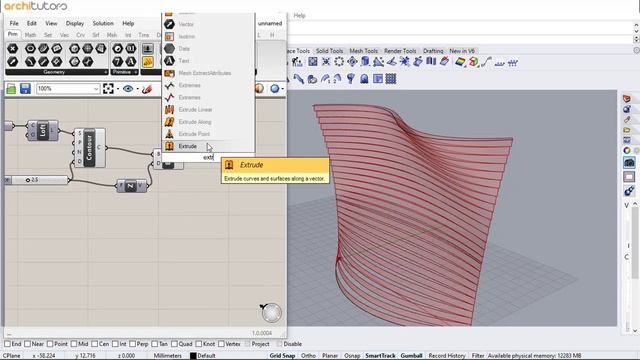Screen dimensions: 640x360
Task: Toggle the eye preview icon in canvas toolbar
Action: pos(128,89)
